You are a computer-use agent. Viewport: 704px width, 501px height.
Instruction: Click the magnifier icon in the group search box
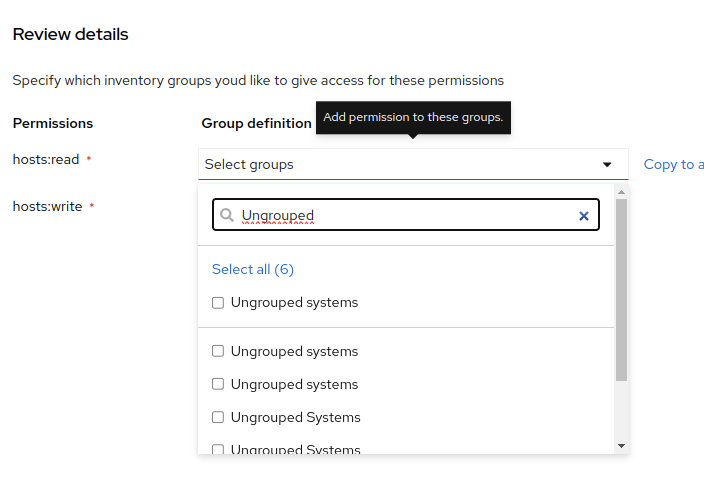[x=227, y=215]
